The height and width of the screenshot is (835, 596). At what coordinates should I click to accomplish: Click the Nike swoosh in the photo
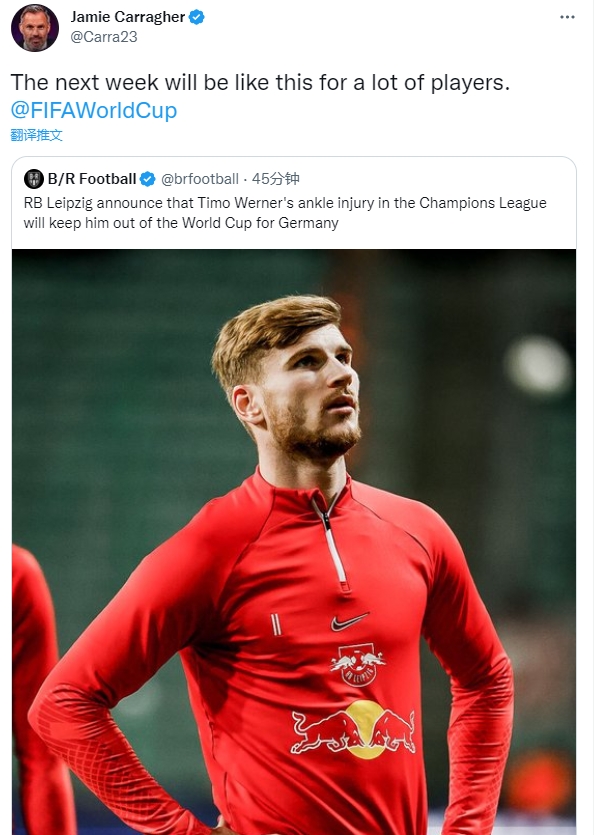(x=349, y=621)
